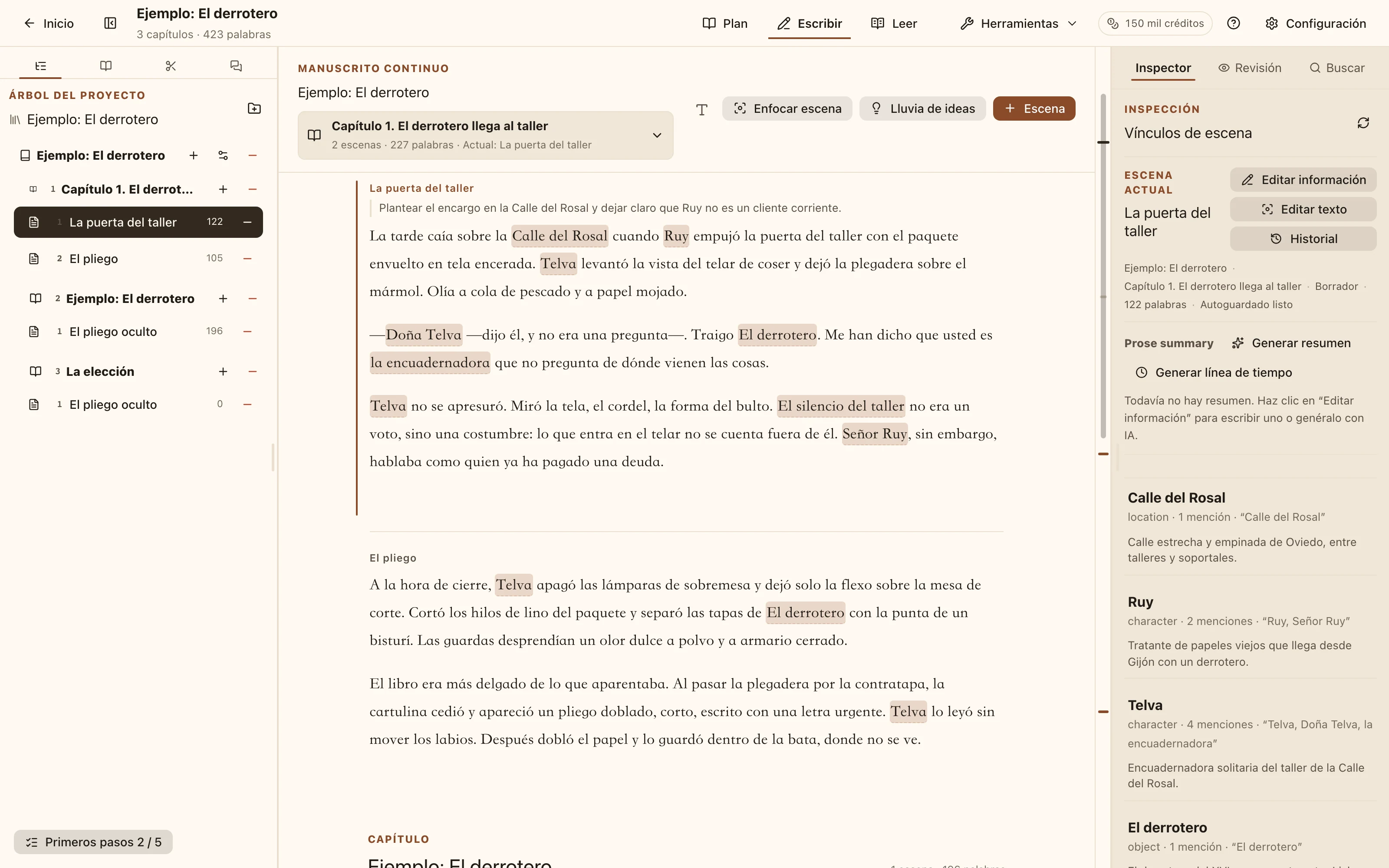Click Editar información button
The width and height of the screenshot is (1389, 868).
point(1303,180)
